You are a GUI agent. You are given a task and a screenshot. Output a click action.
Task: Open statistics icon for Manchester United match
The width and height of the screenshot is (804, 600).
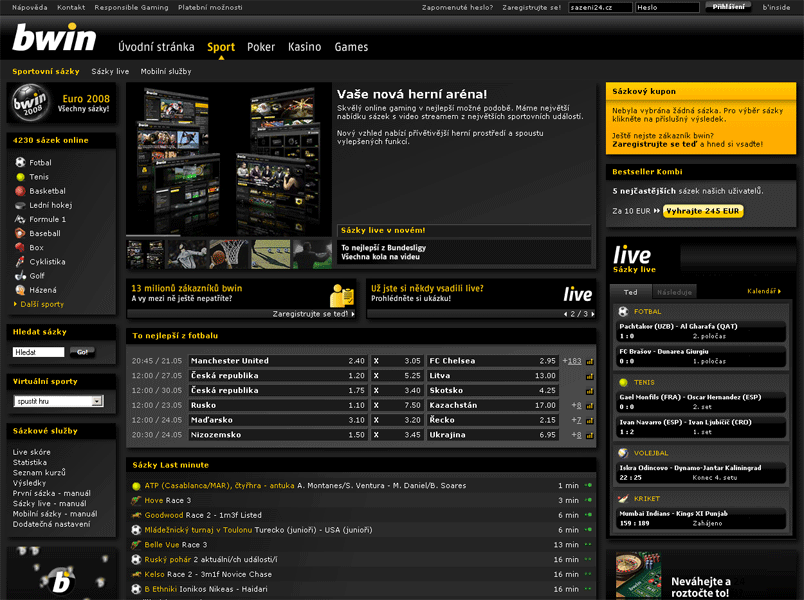pos(590,361)
